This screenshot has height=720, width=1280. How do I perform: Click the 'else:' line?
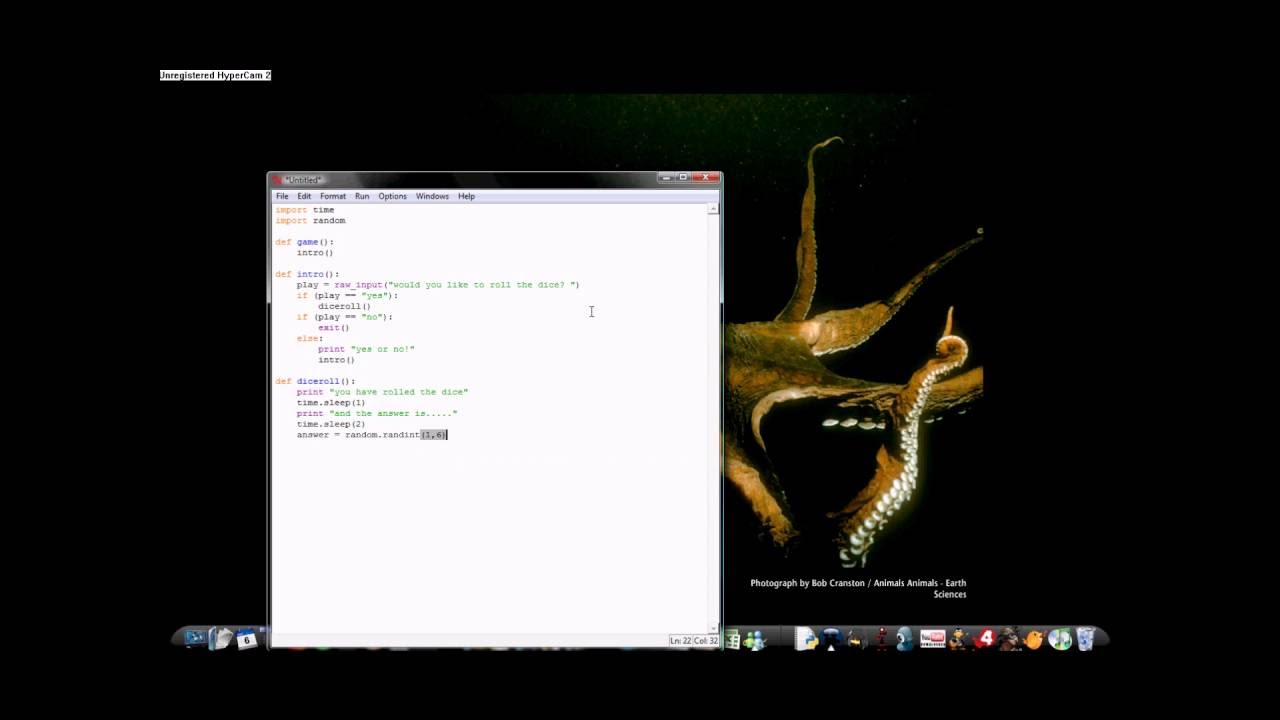(x=310, y=338)
